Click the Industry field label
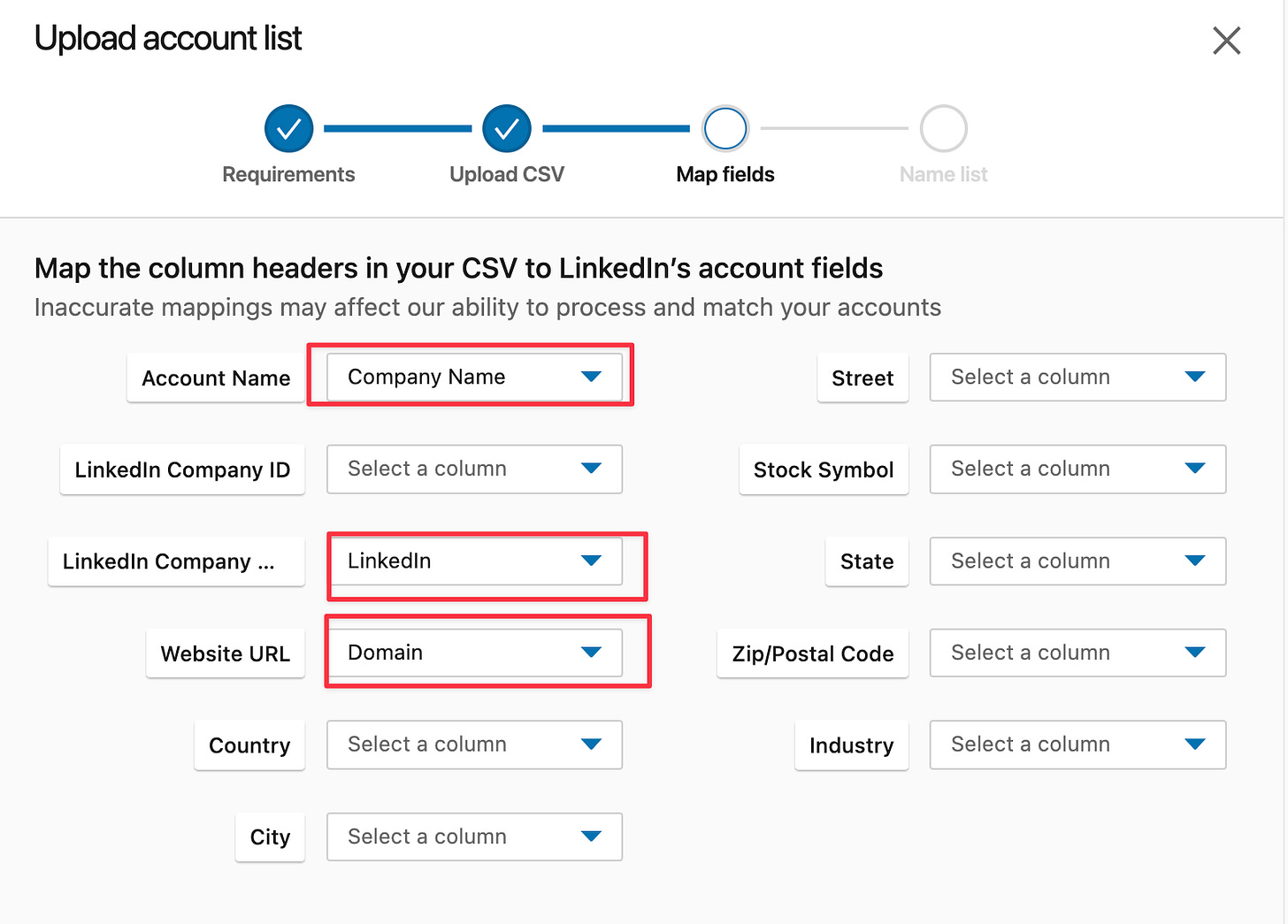This screenshot has height=924, width=1288. [851, 746]
